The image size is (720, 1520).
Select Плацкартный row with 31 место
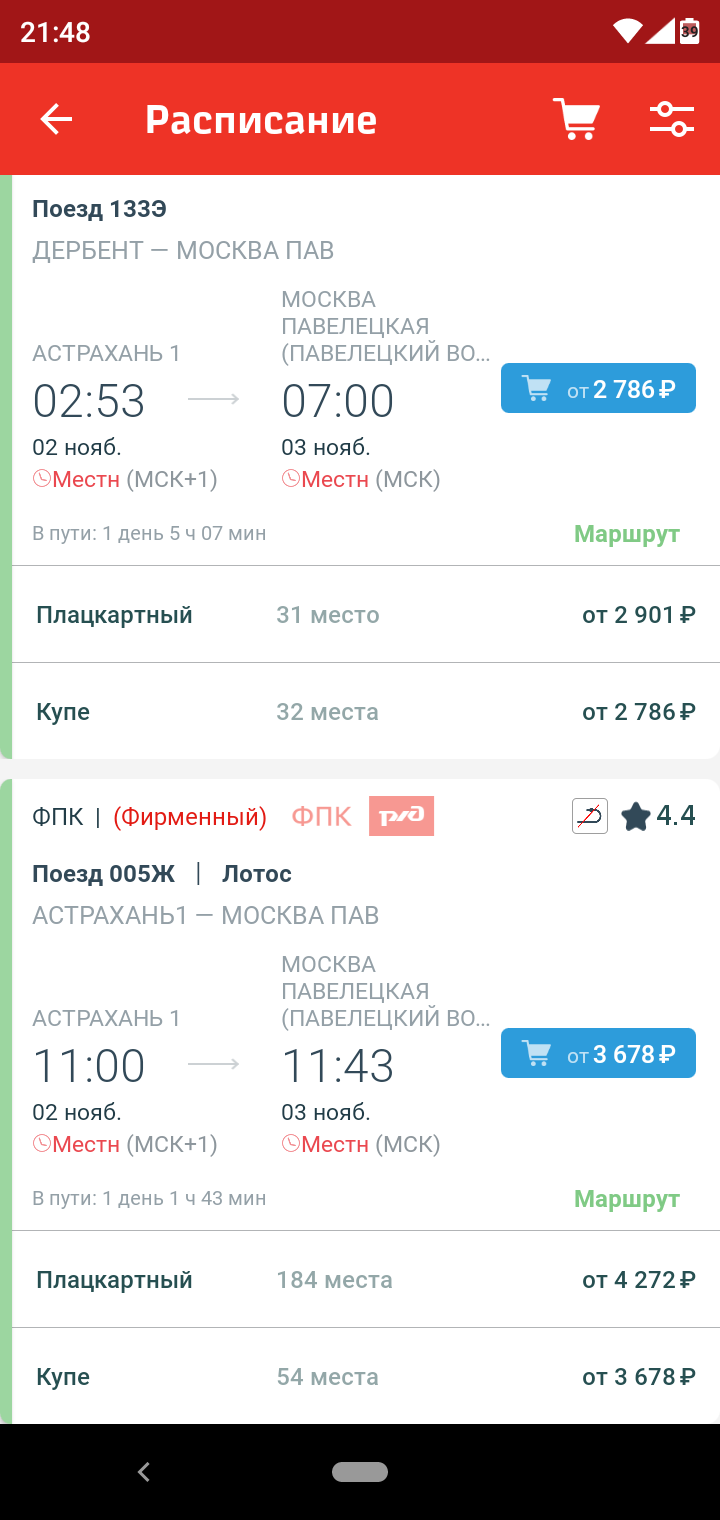366,614
